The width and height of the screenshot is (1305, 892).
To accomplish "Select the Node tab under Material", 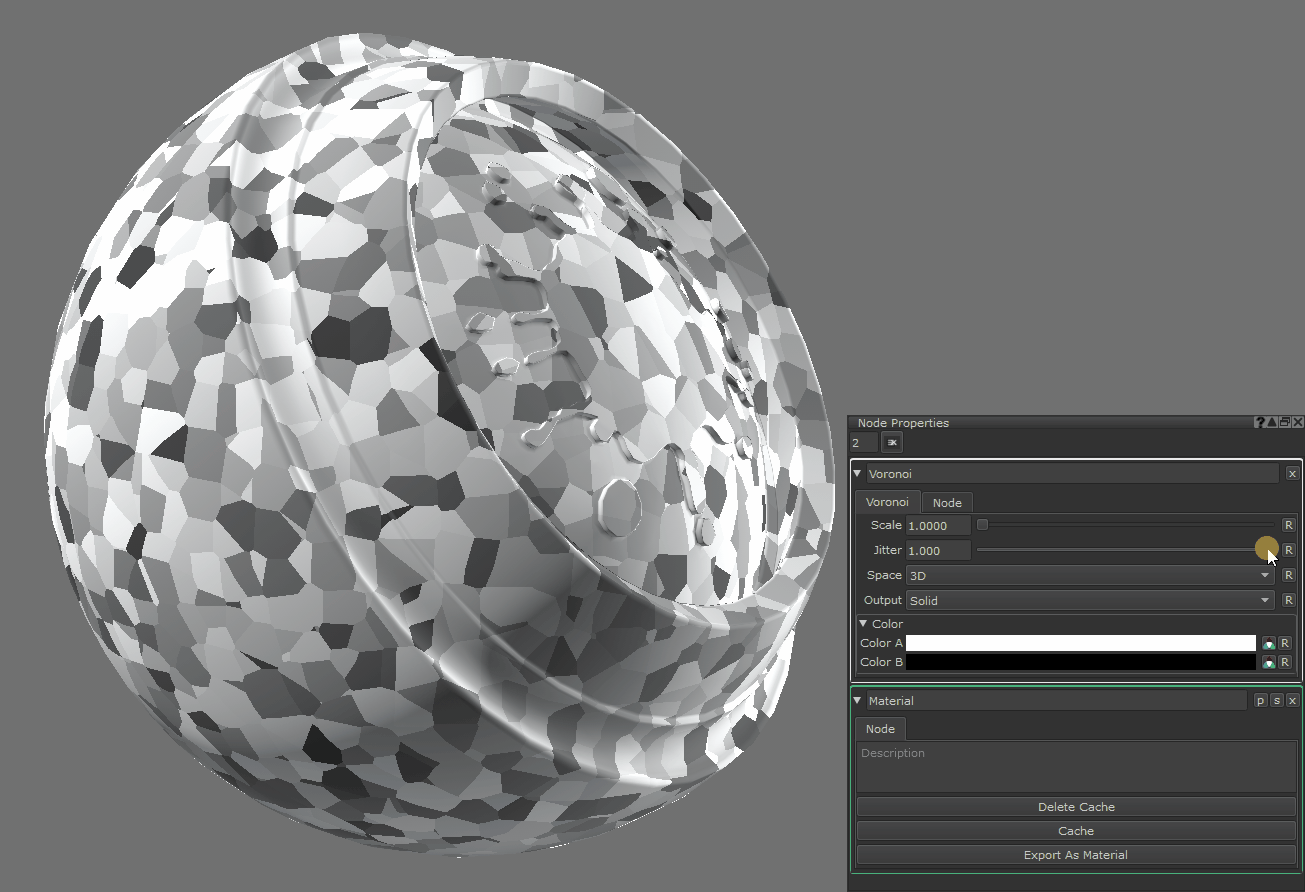I will coord(880,729).
